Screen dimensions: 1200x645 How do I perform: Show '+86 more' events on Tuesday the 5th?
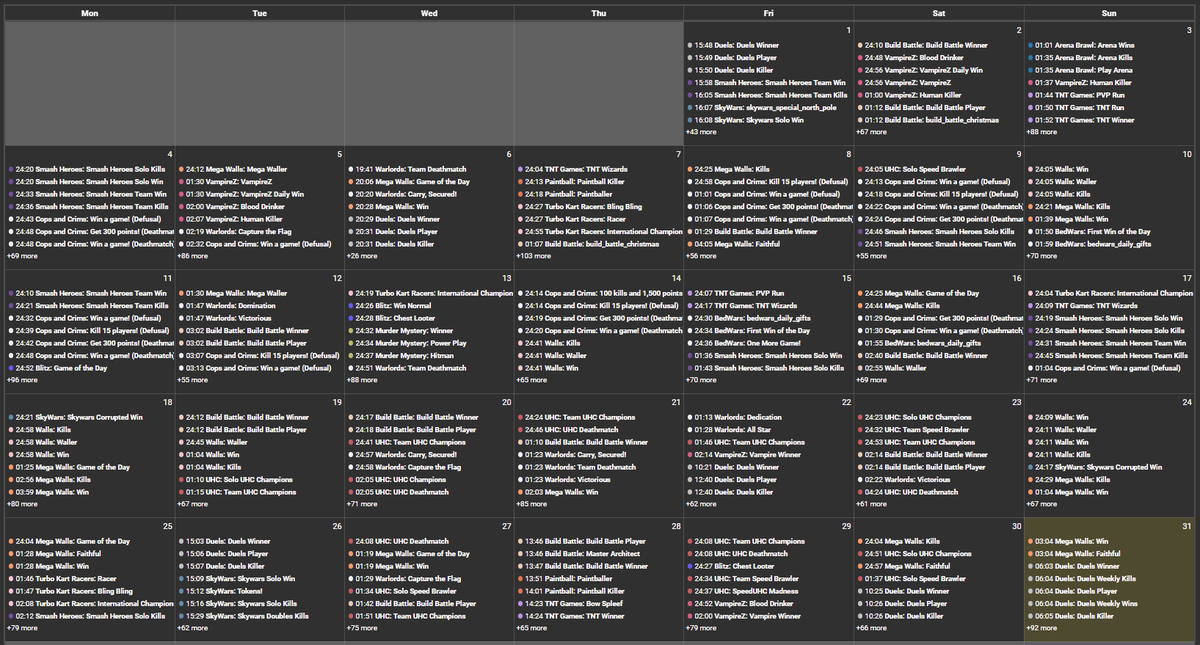(191, 256)
